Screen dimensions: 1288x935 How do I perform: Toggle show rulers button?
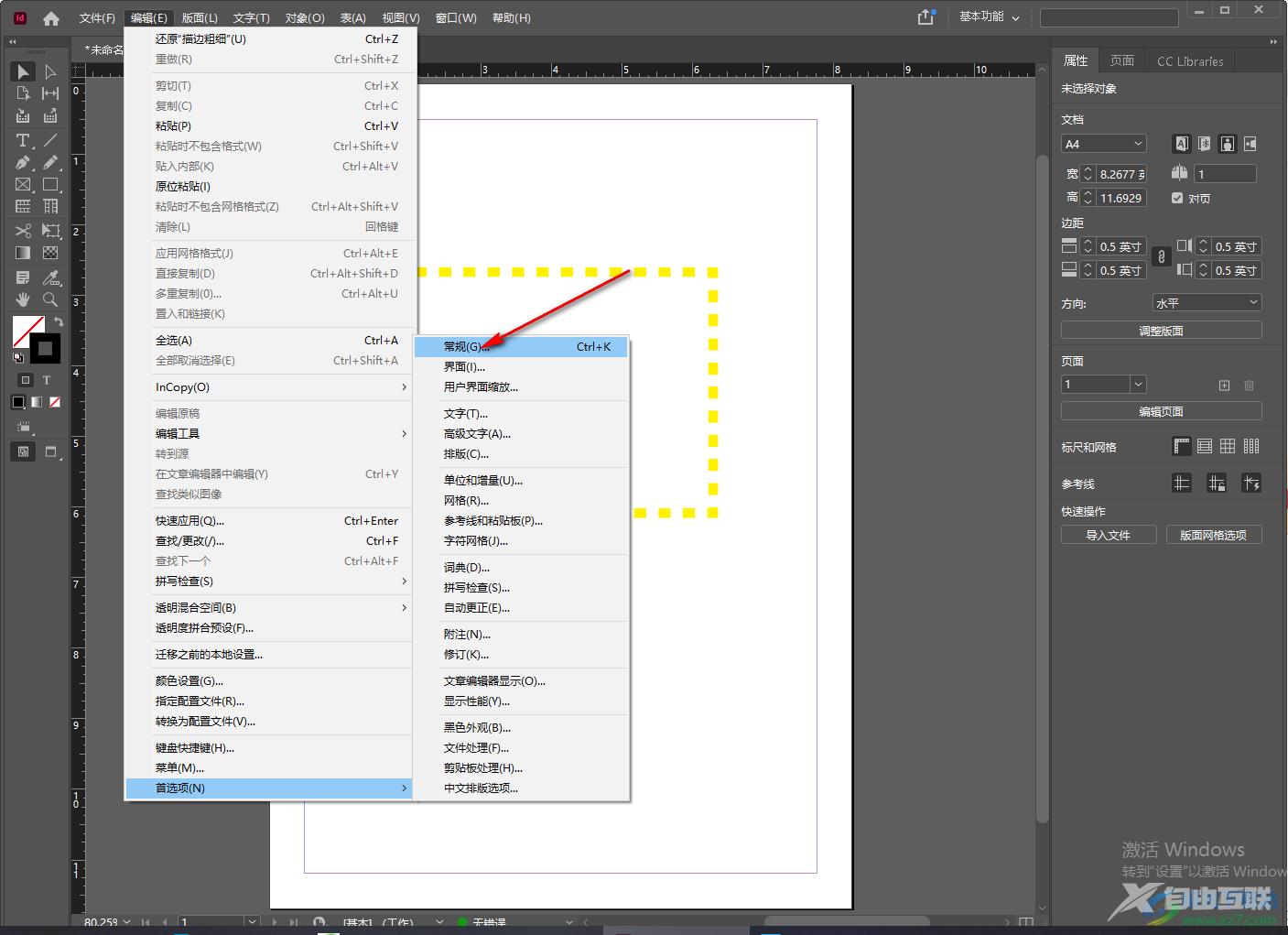point(1182,446)
